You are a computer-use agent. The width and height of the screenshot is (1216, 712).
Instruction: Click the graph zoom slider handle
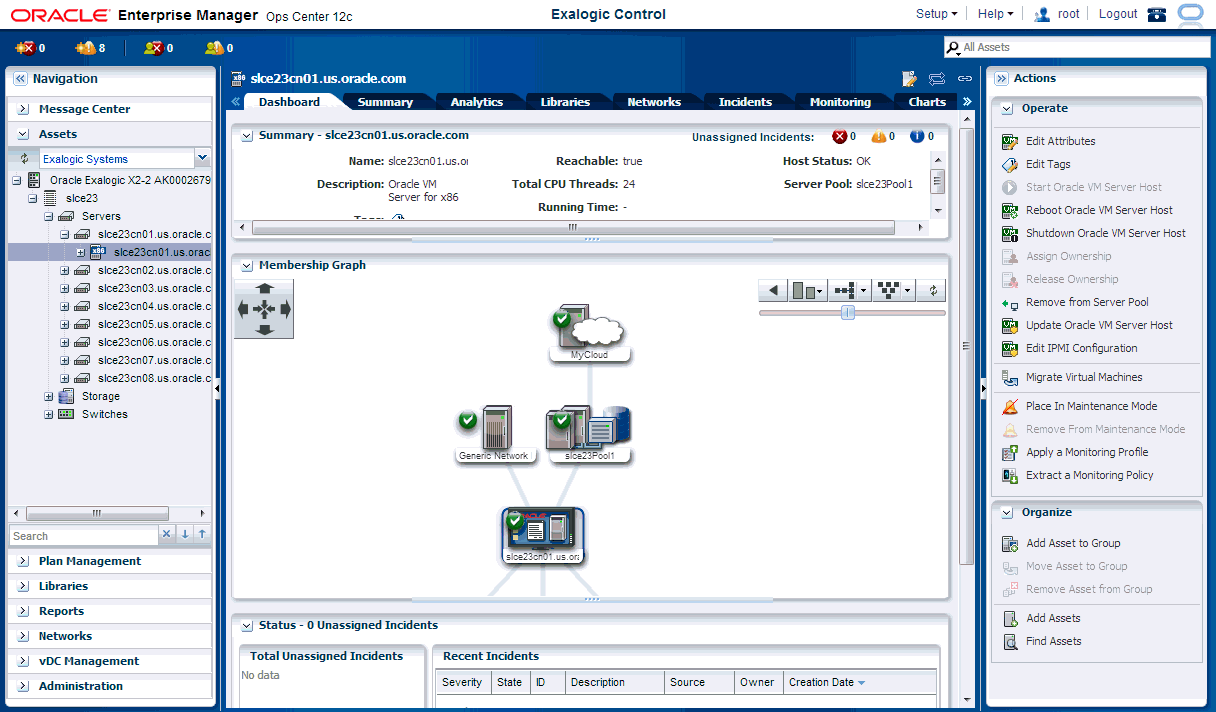tap(848, 312)
